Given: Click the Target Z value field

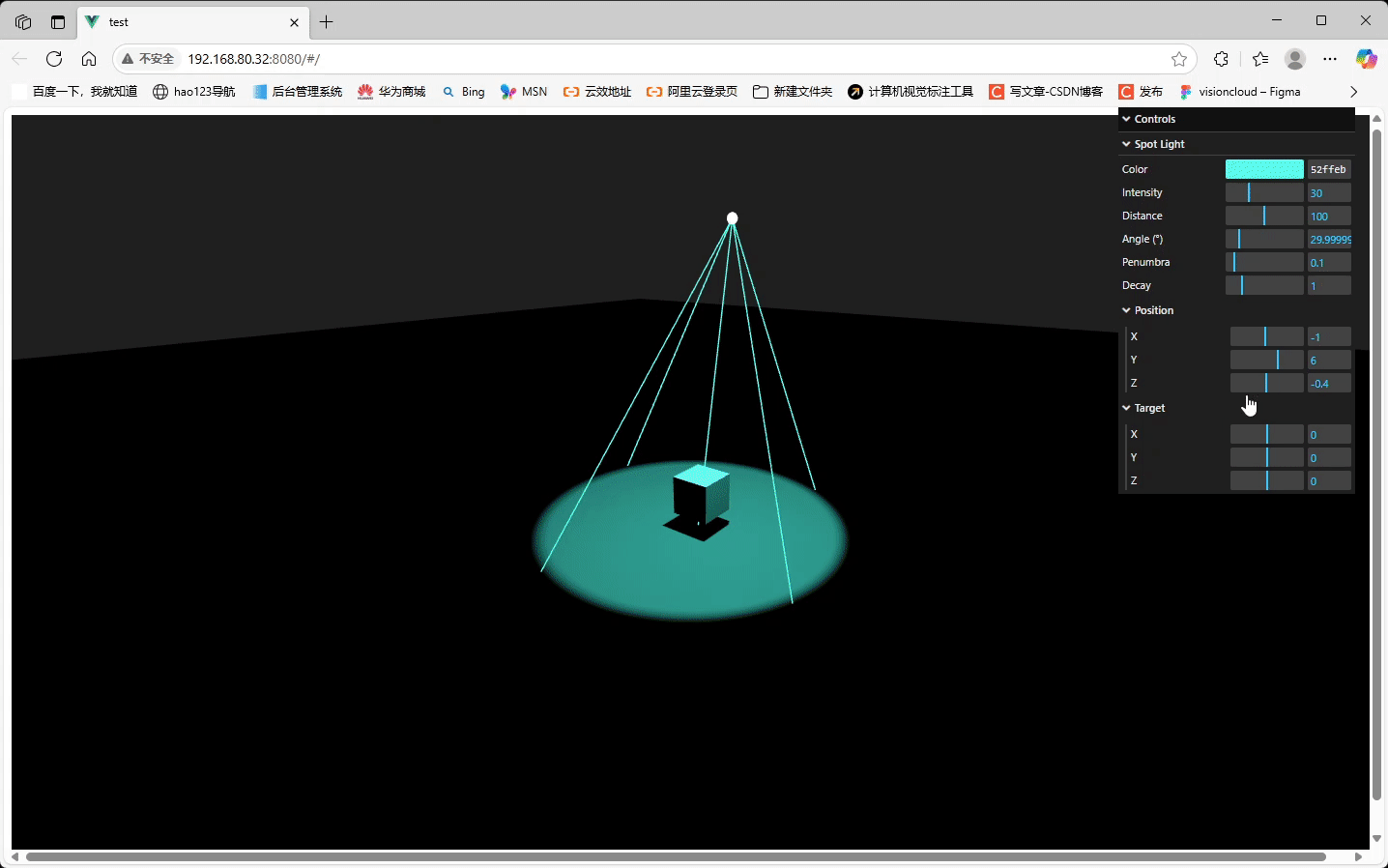Looking at the screenshot, I should [1329, 480].
